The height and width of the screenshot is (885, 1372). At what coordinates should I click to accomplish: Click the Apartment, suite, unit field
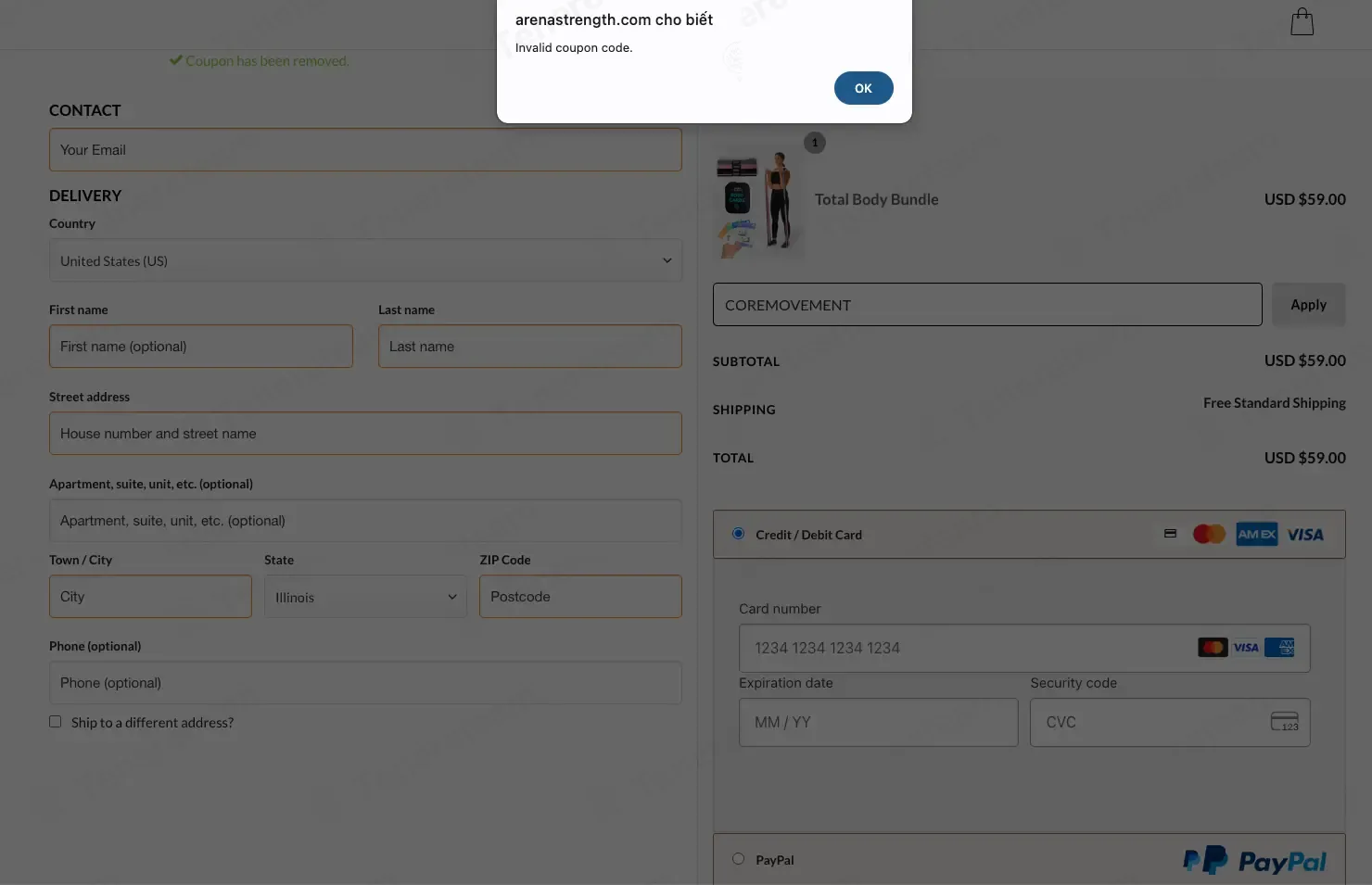pyautogui.click(x=365, y=520)
